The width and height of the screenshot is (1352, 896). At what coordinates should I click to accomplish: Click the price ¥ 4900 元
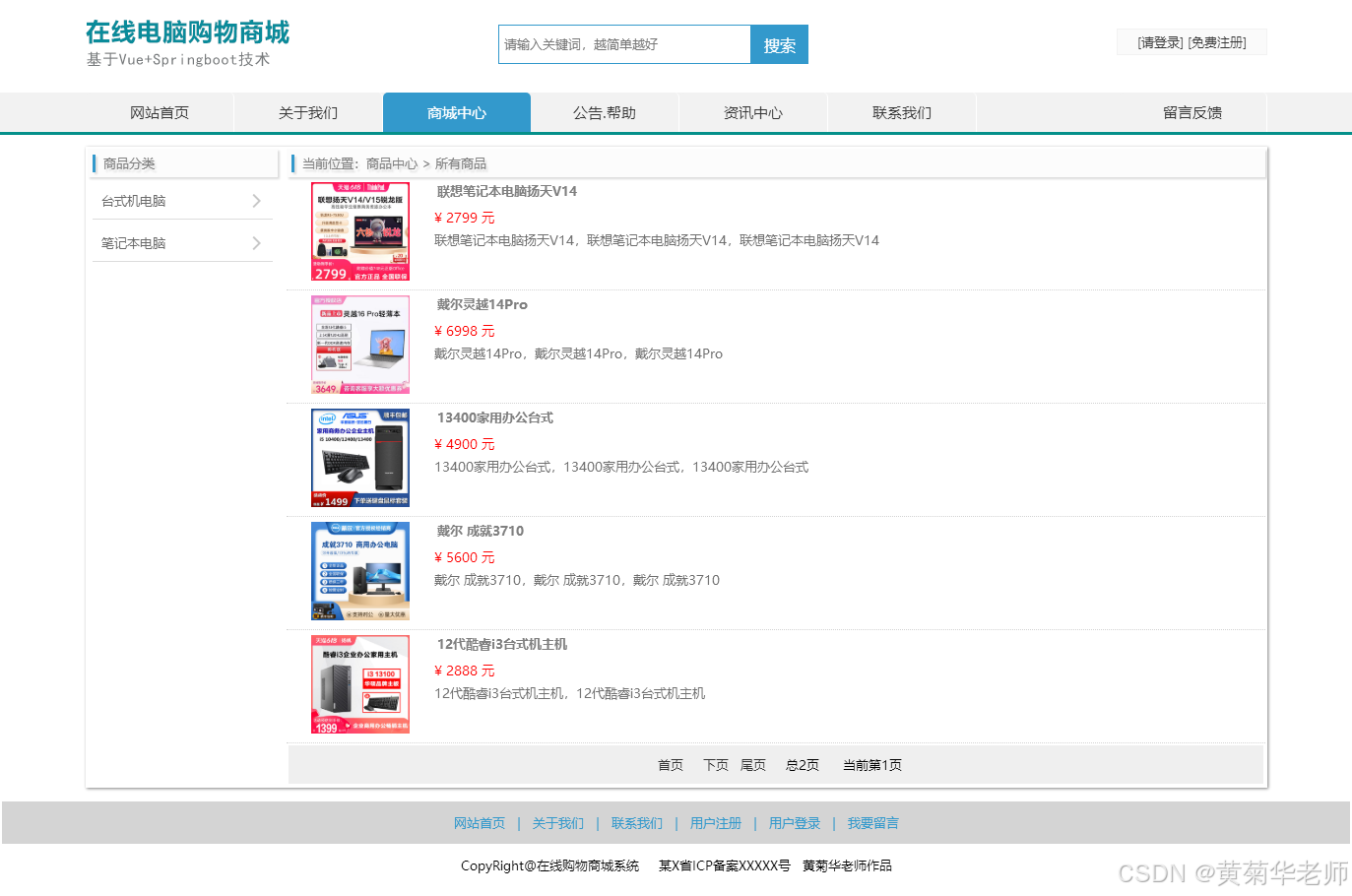click(465, 444)
